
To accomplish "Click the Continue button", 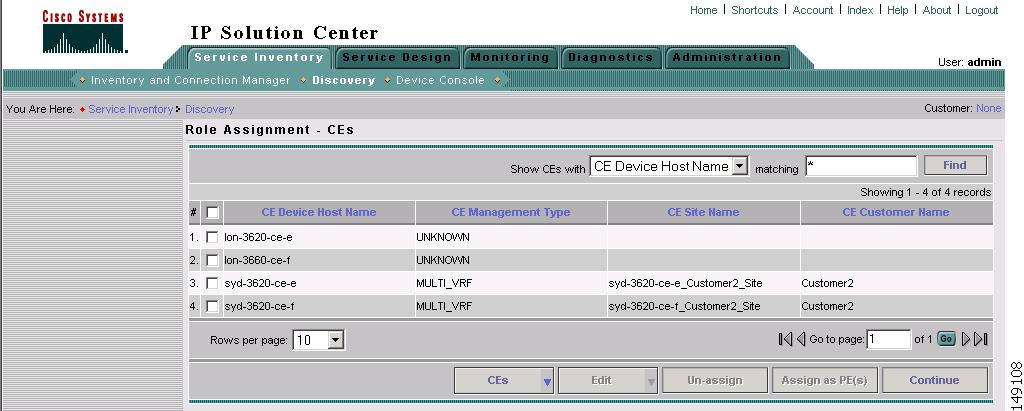I will pyautogui.click(x=935, y=380).
